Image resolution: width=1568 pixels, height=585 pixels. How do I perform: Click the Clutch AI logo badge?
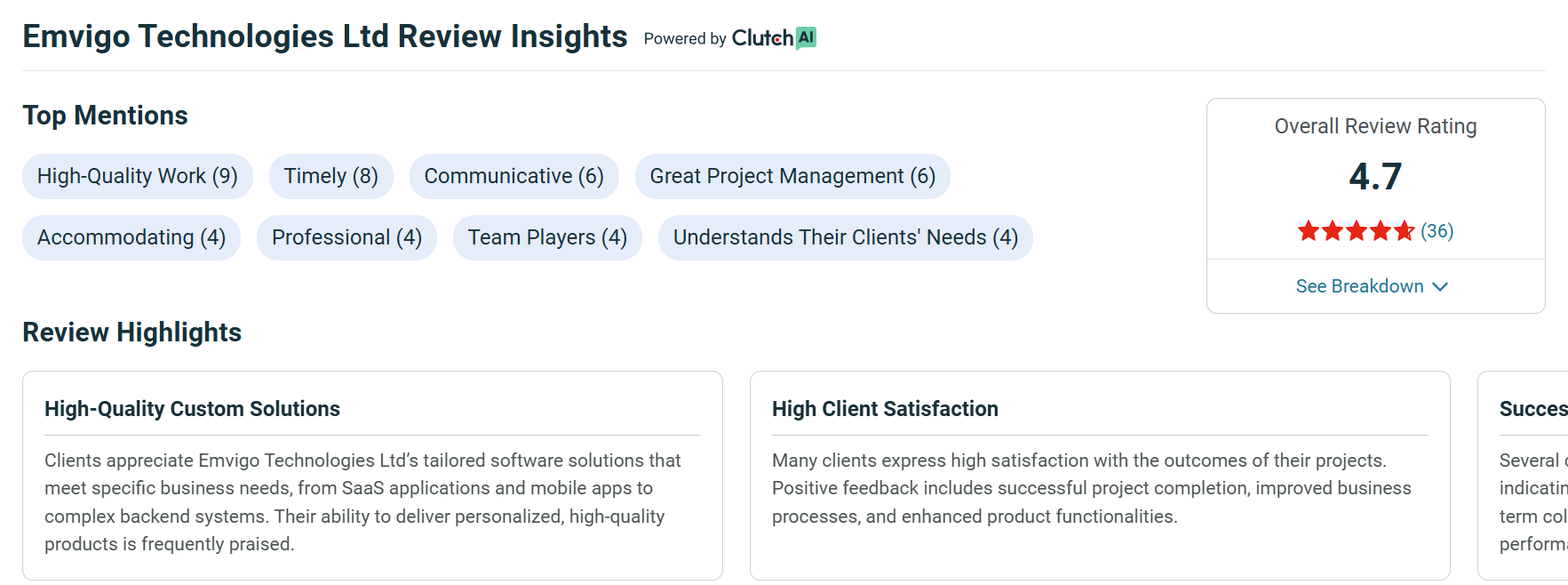806,37
